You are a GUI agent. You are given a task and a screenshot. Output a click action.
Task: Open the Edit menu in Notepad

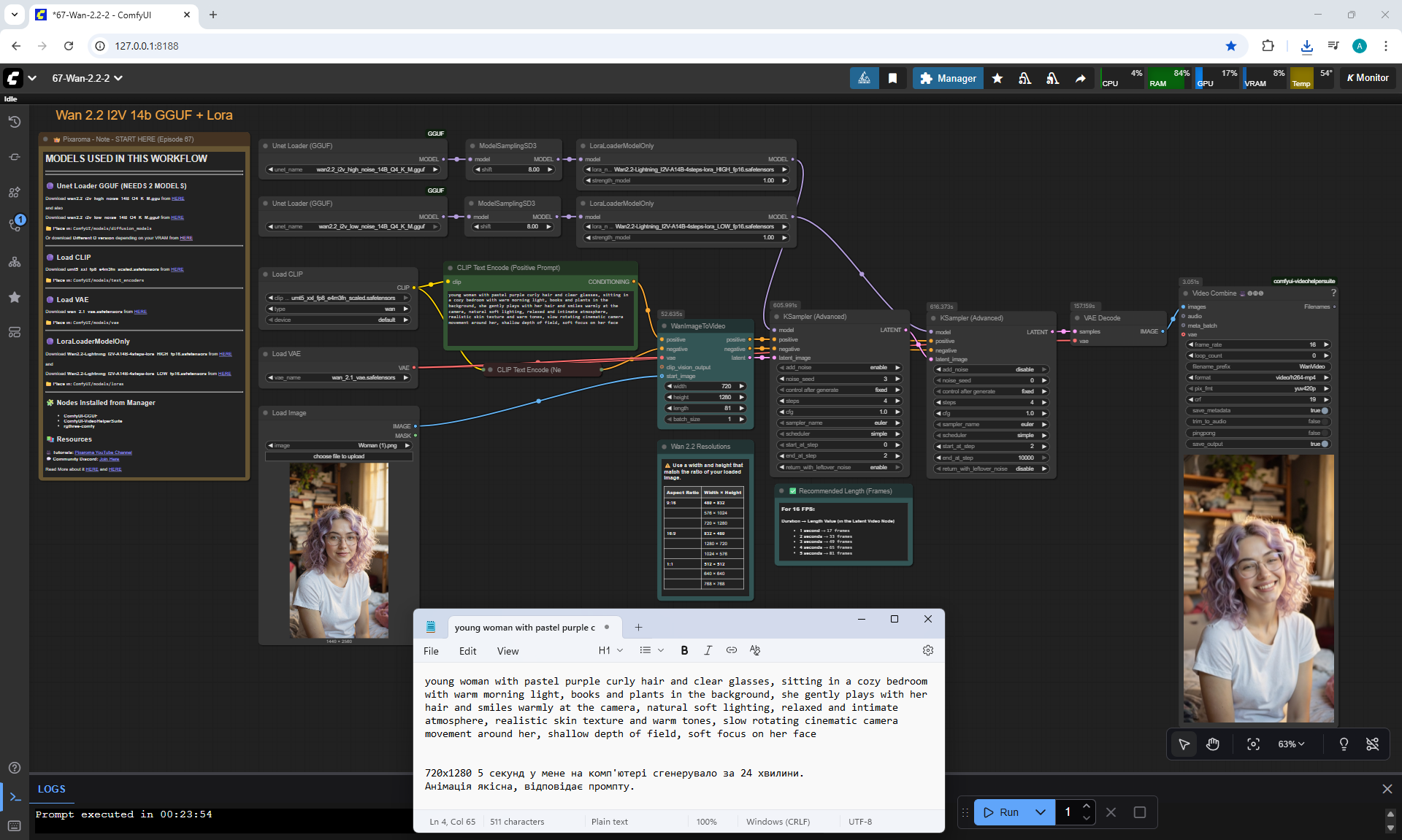(x=467, y=651)
